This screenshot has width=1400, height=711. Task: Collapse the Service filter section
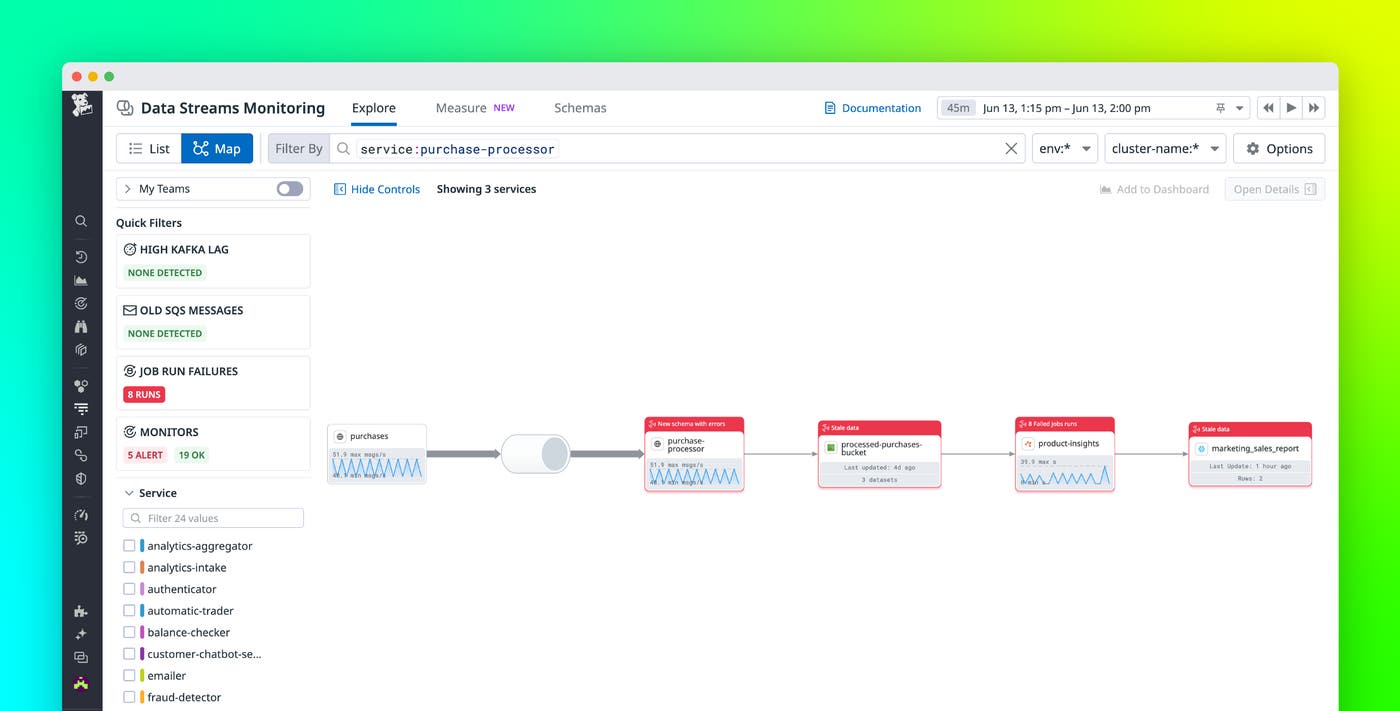point(129,493)
